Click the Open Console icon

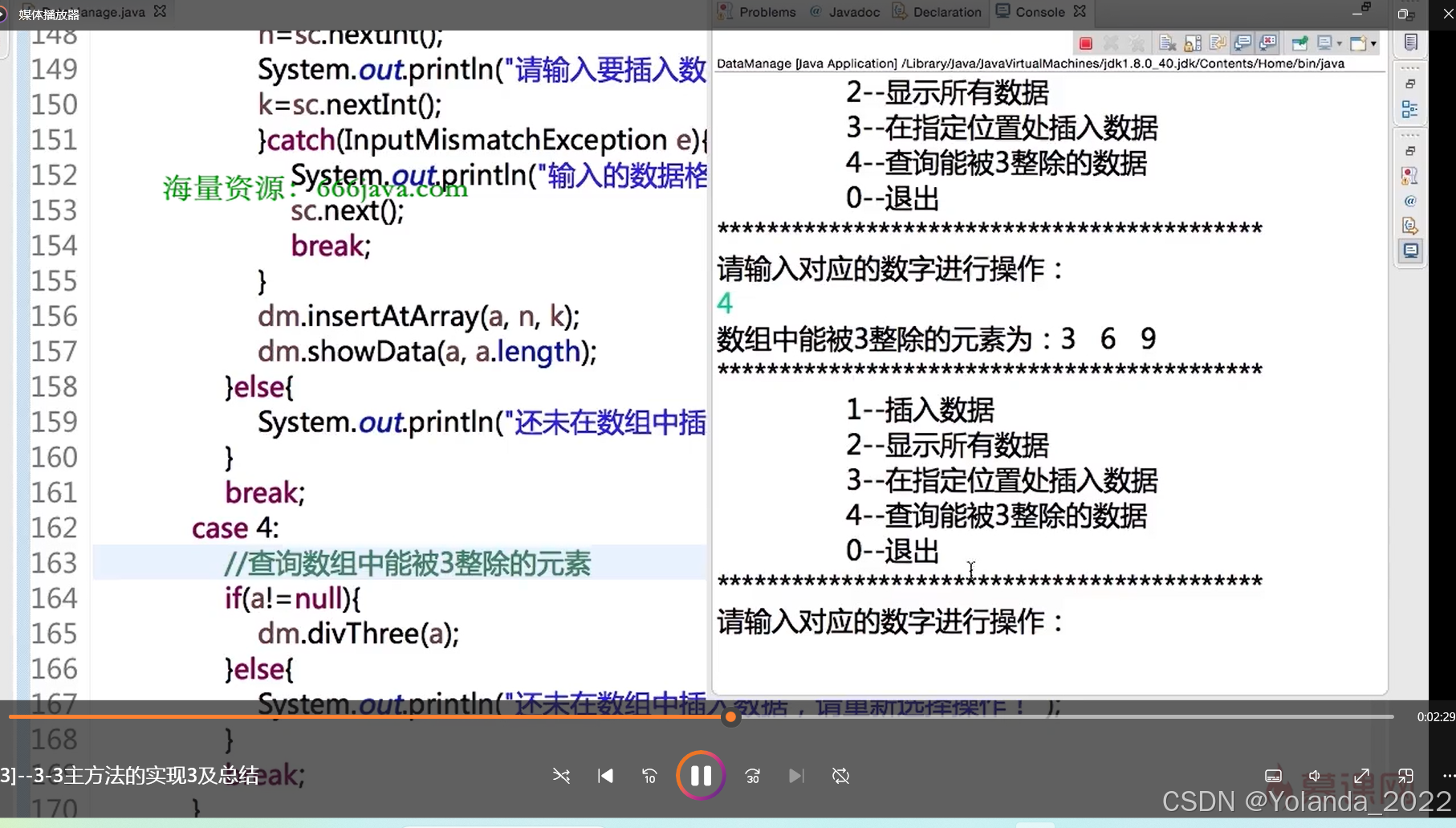click(1358, 43)
